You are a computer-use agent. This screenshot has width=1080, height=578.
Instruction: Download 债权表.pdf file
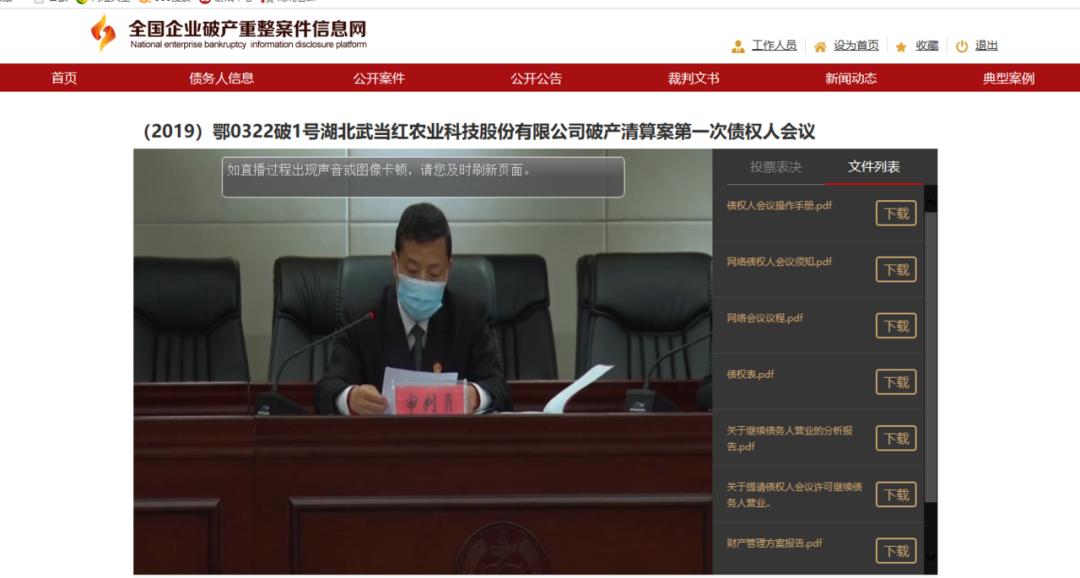(x=896, y=382)
